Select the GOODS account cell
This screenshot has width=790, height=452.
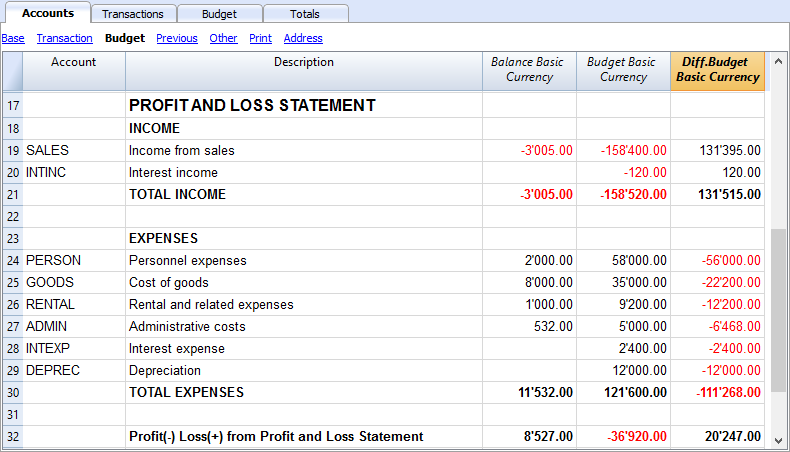(74, 283)
